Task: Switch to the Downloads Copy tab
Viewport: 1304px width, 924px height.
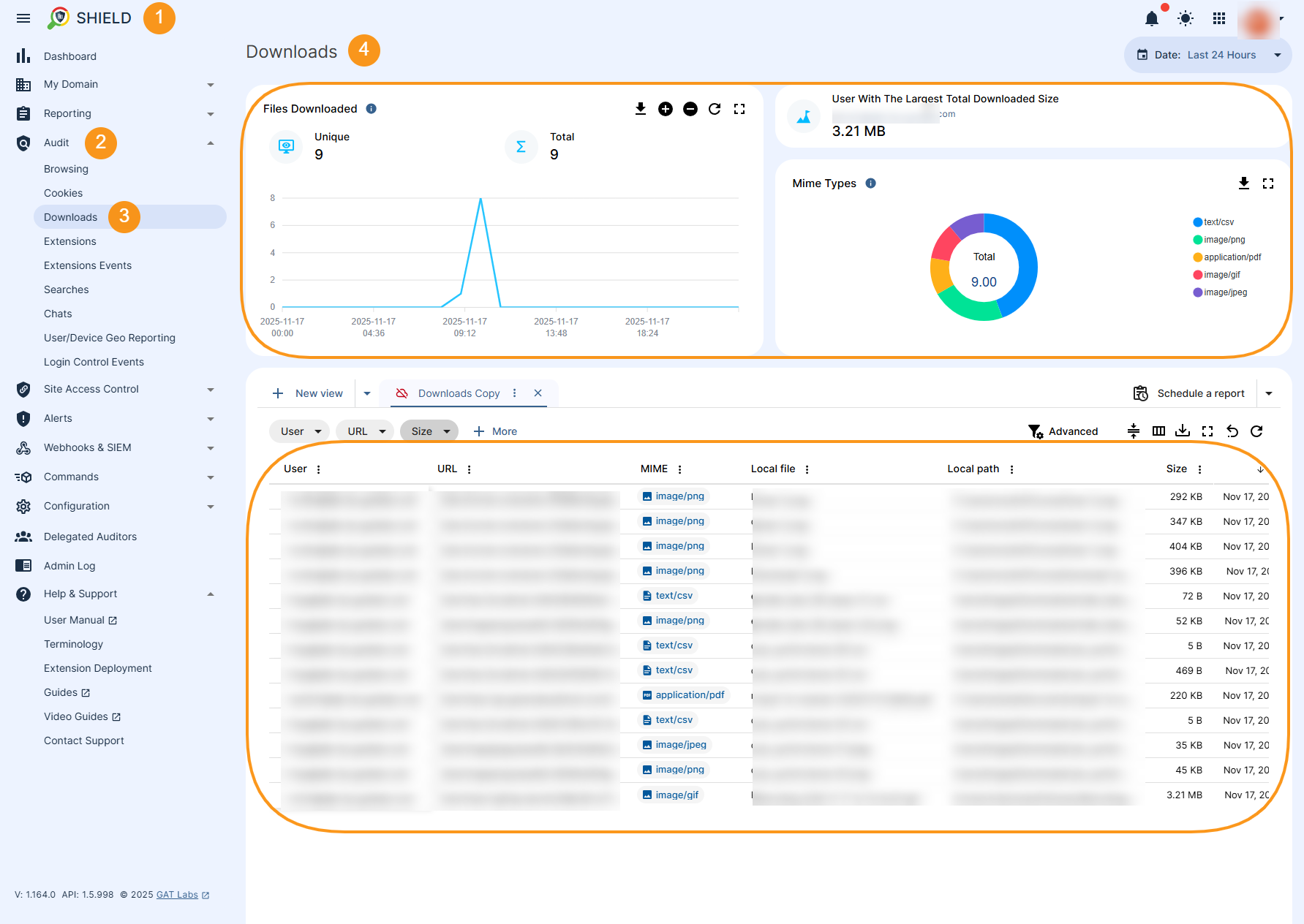Action: 459,393
